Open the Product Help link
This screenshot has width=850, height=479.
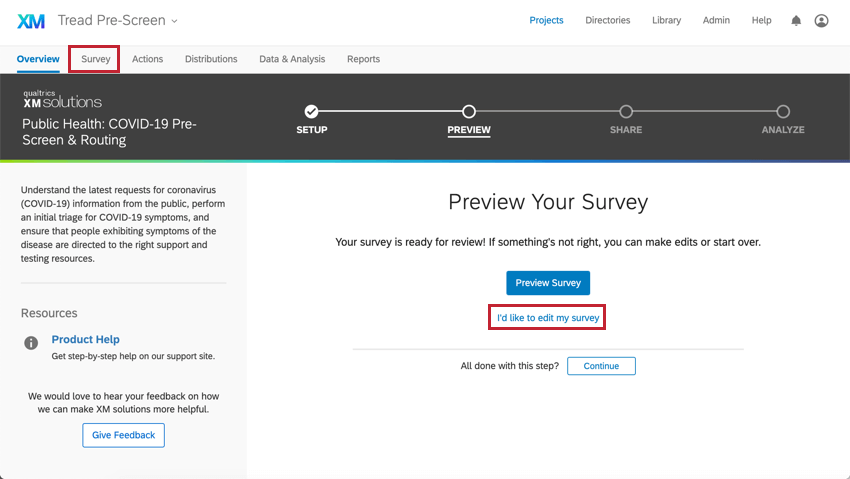[86, 339]
